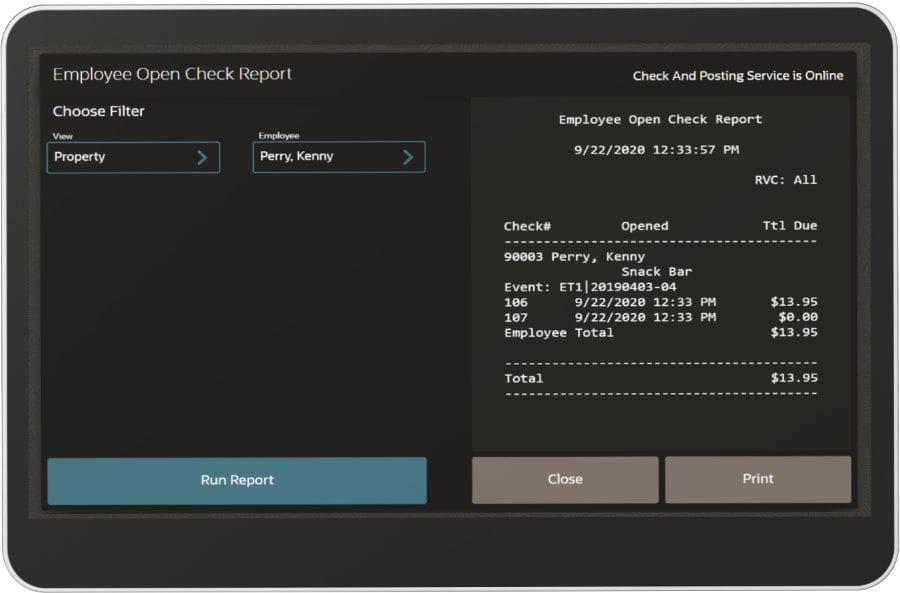Click the Employee Open Check Report heading inside receipt
The height and width of the screenshot is (593, 900).
click(x=661, y=119)
